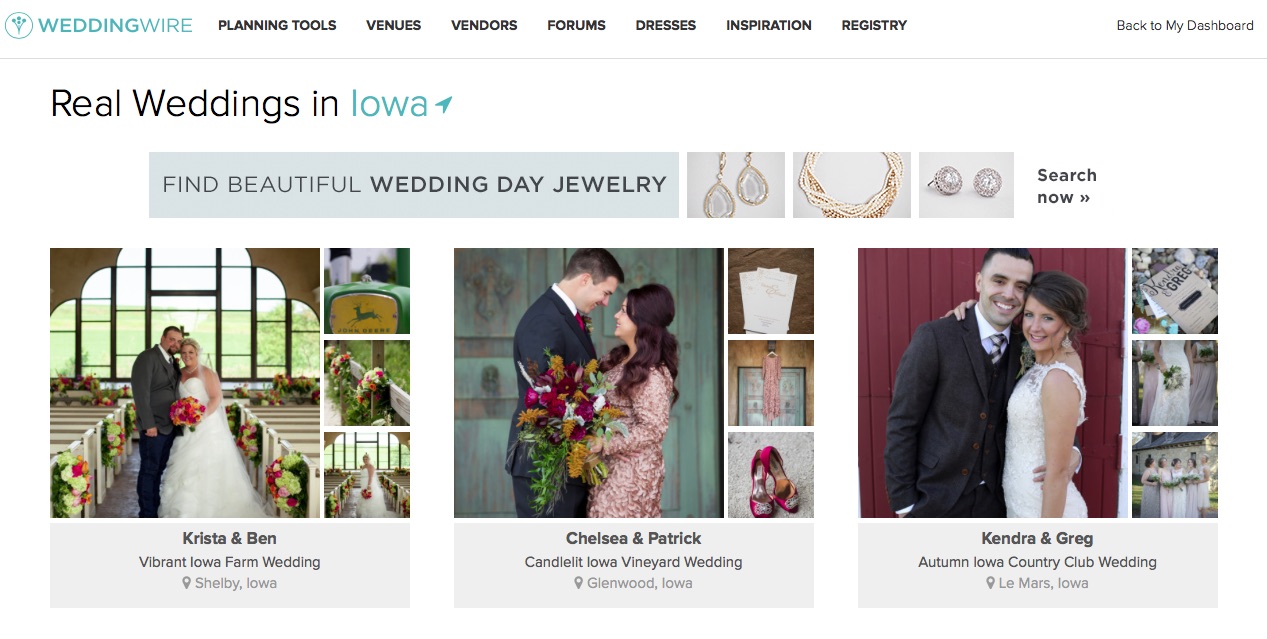
Task: Select Dresses in the navigation bar
Action: (x=666, y=25)
